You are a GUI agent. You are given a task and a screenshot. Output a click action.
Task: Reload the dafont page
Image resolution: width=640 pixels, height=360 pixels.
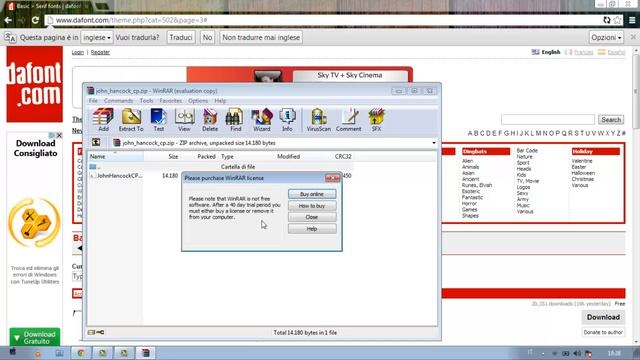(35, 20)
